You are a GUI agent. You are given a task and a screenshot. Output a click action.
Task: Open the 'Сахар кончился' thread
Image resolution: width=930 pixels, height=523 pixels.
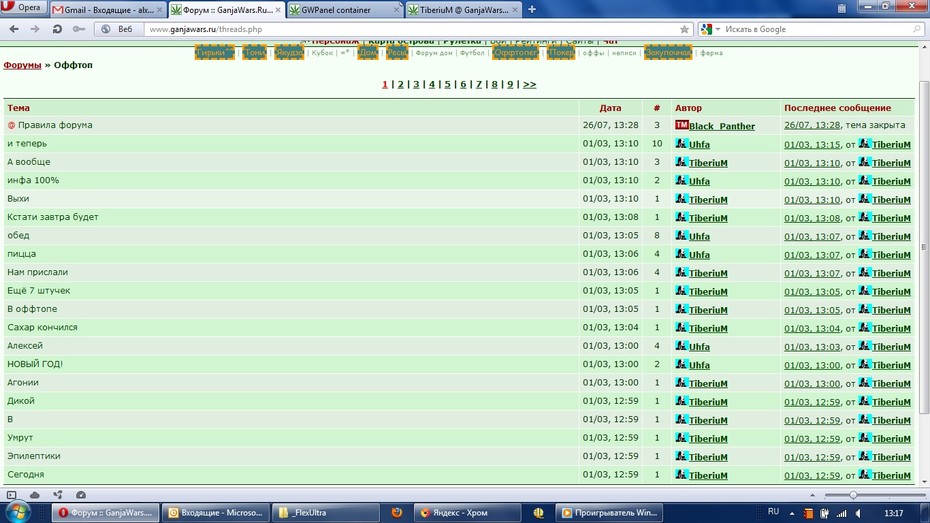coord(42,327)
